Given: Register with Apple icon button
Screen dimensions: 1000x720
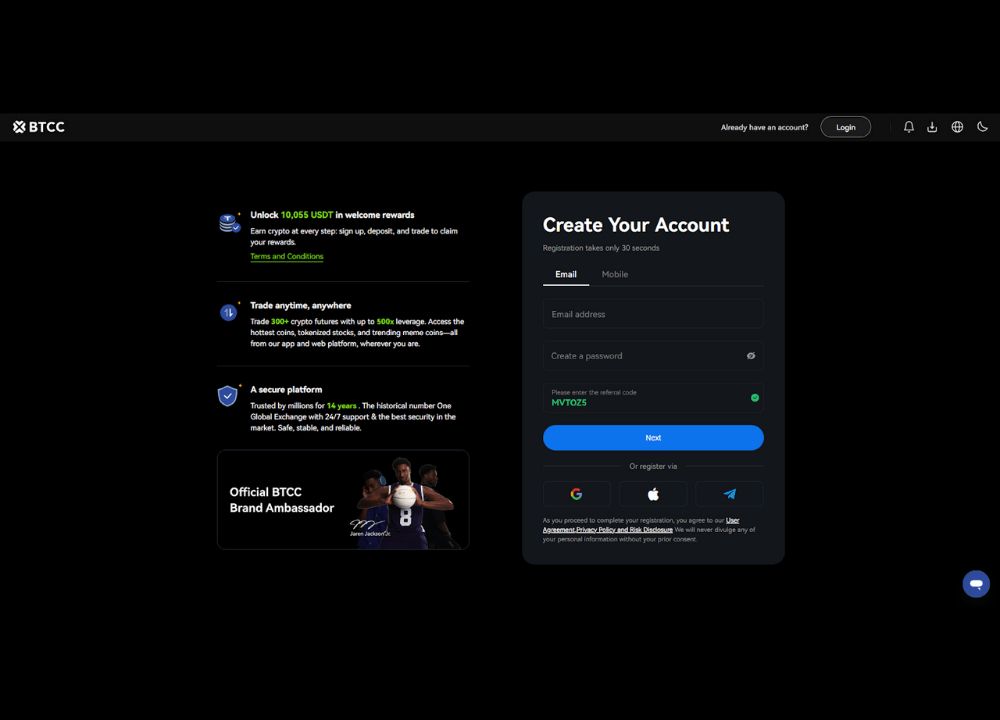Looking at the screenshot, I should point(653,494).
